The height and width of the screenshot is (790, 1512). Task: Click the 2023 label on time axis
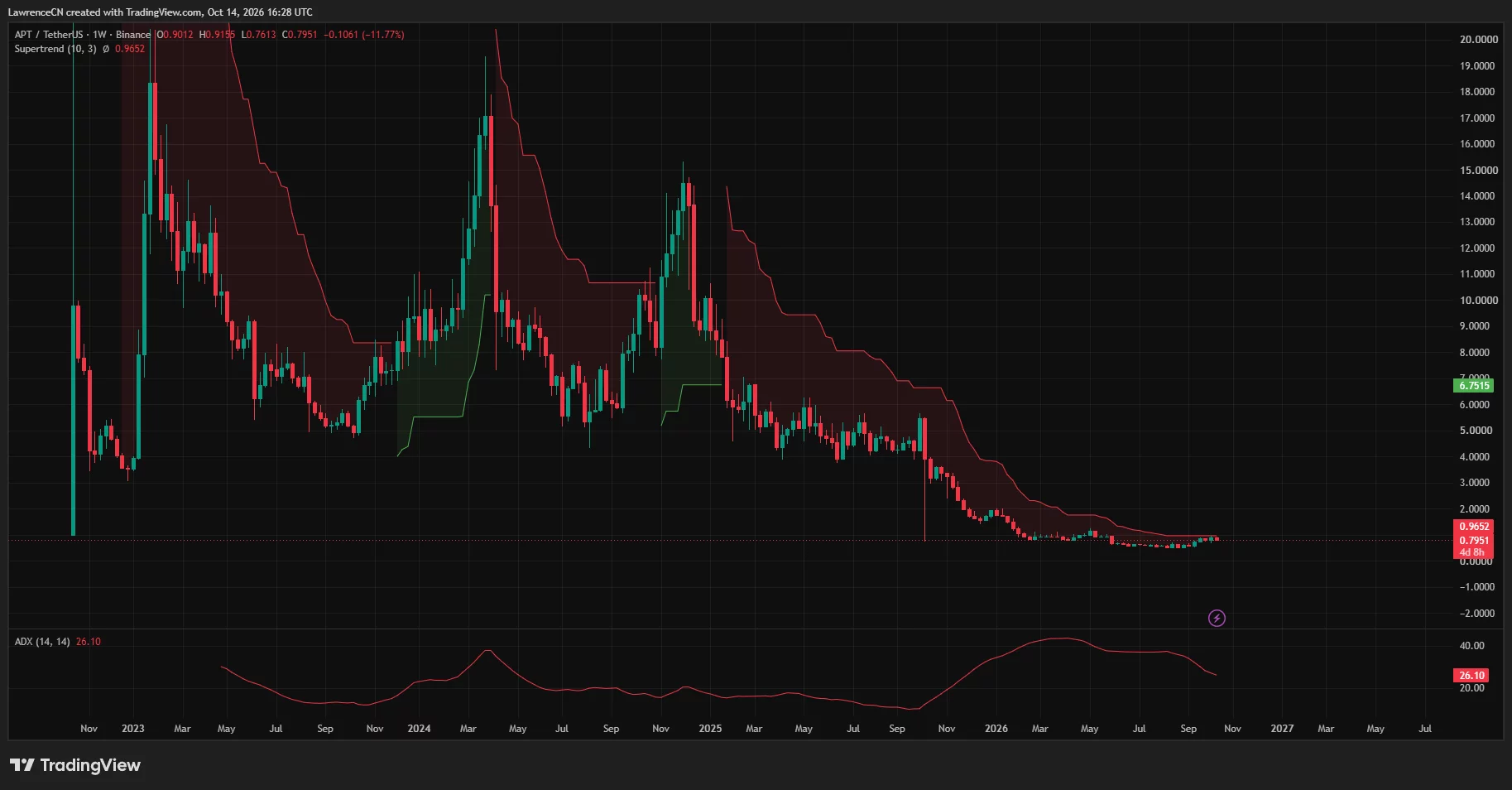click(x=132, y=729)
